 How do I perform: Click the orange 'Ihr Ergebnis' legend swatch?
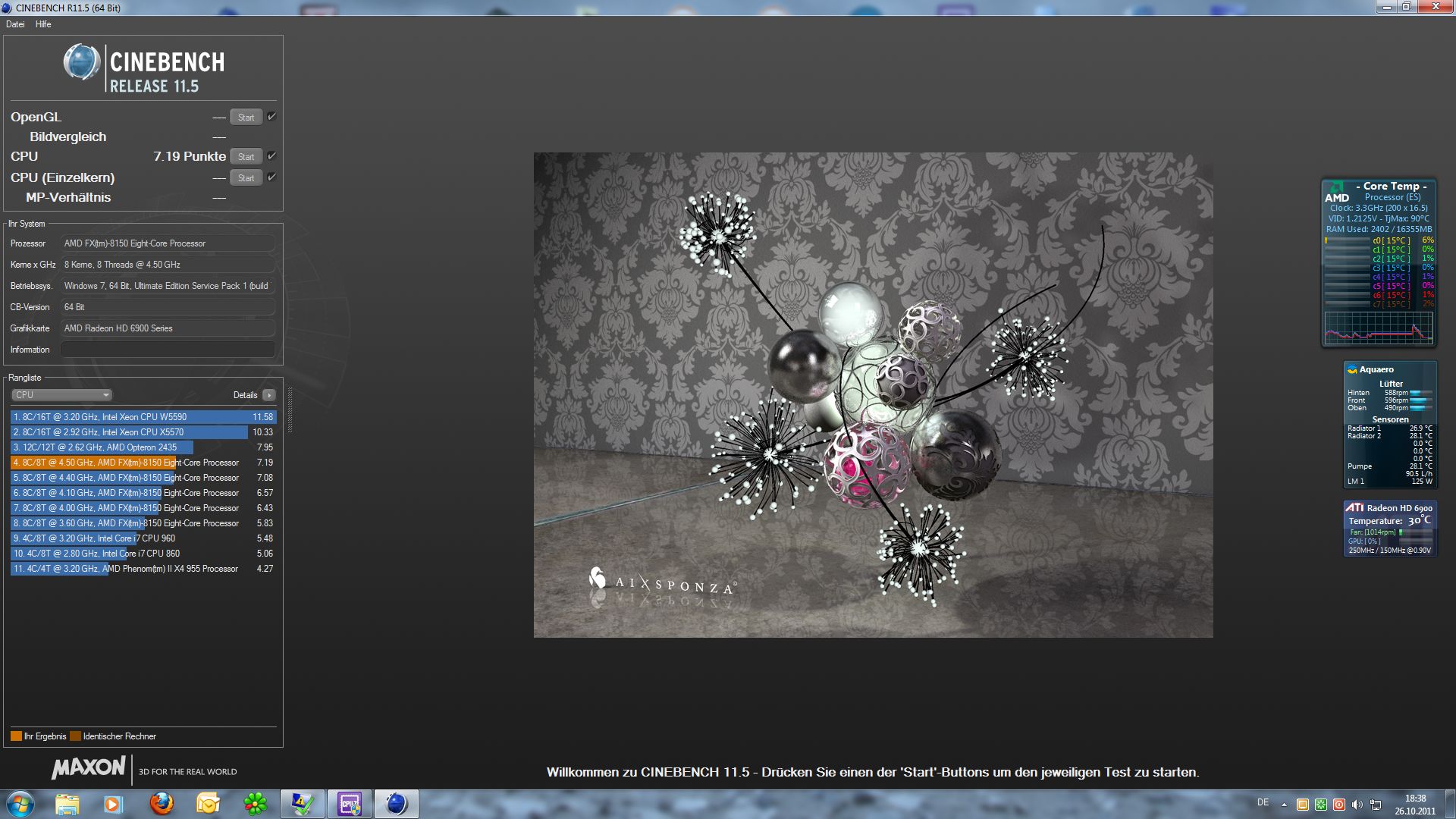(x=16, y=736)
